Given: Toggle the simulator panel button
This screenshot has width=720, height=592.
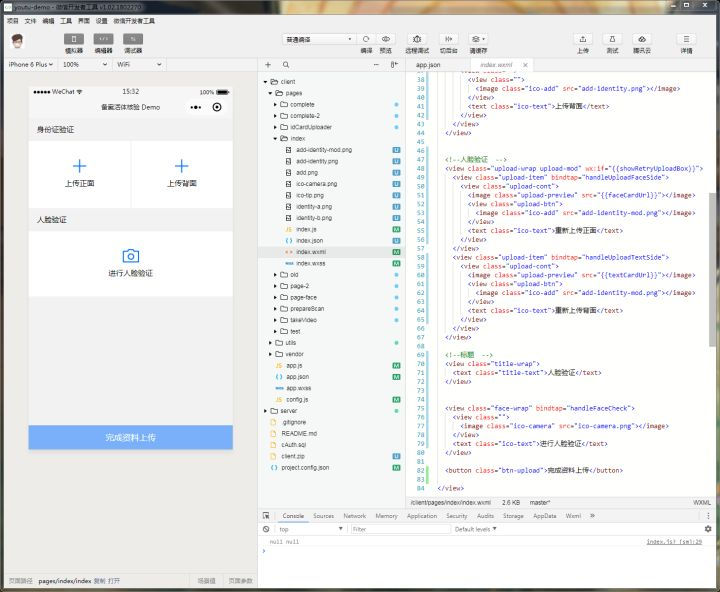Looking at the screenshot, I should [x=73, y=39].
